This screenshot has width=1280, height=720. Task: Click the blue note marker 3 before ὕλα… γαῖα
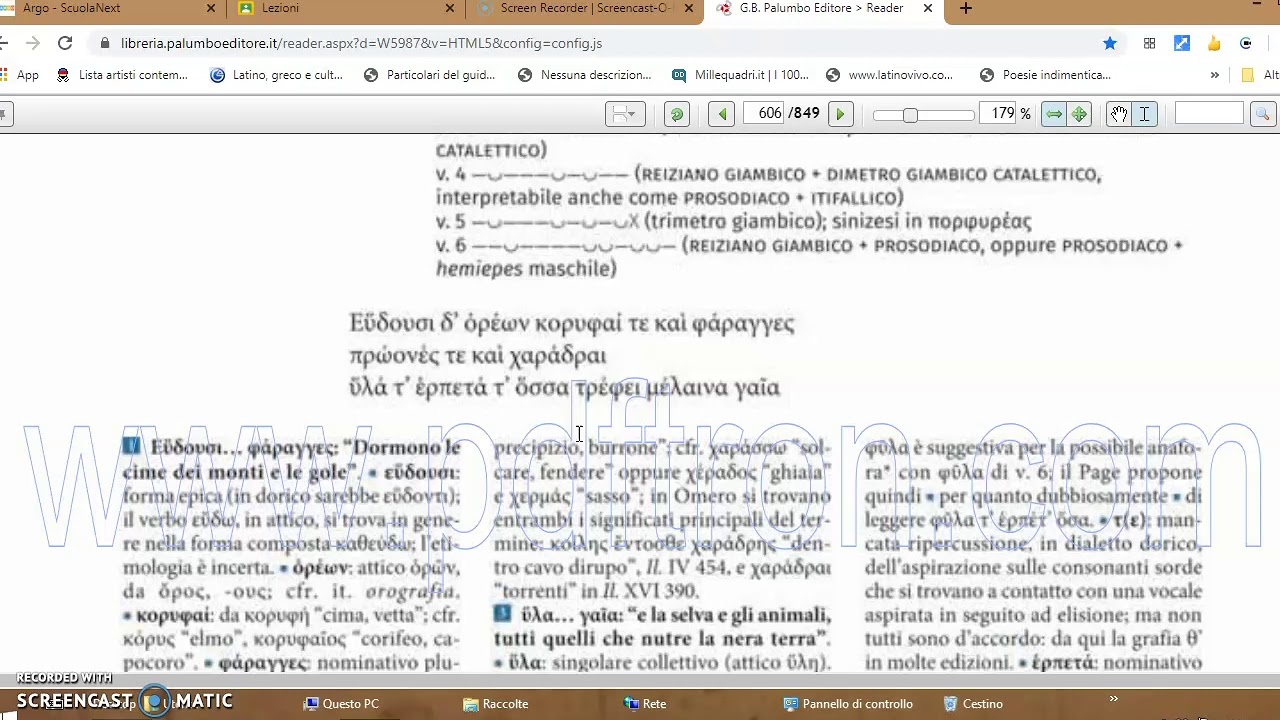tap(502, 614)
